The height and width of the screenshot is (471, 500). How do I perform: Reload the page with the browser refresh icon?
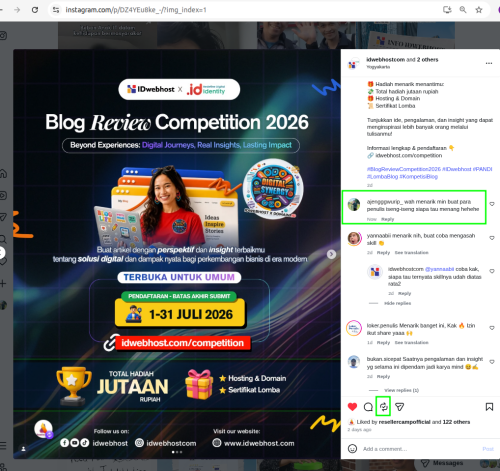click(x=35, y=10)
